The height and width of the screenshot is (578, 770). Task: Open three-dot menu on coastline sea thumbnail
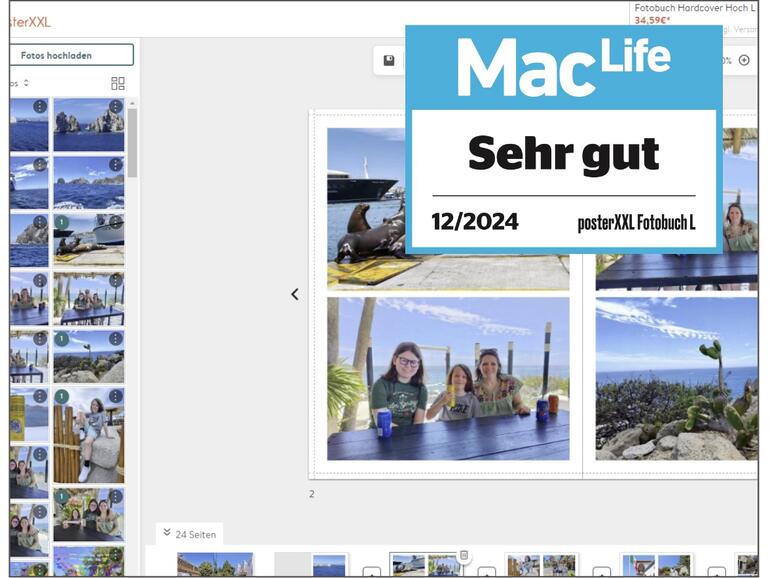[116, 165]
